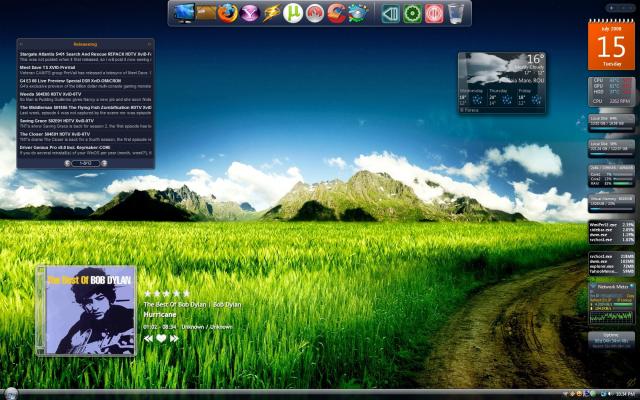This screenshot has height=400, width=640.
Task: Rate the song five stars
Action: tap(186, 293)
